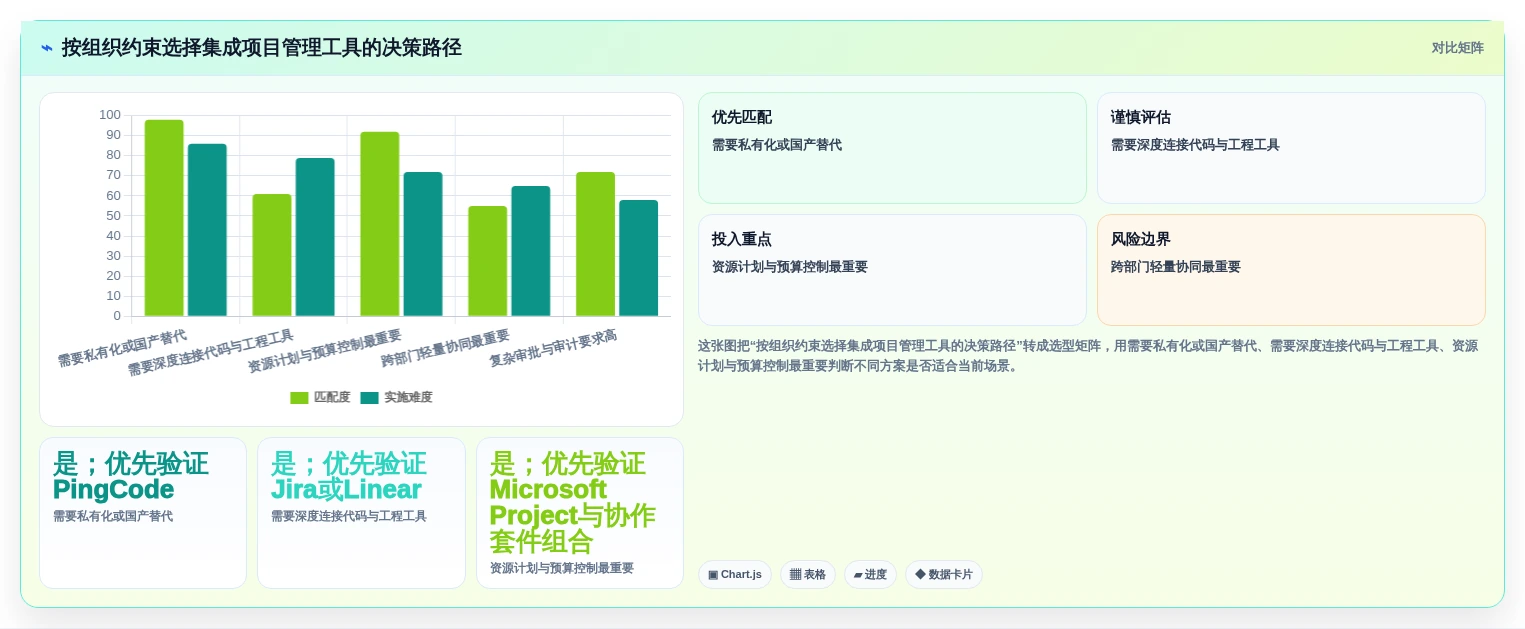Image resolution: width=1525 pixels, height=629 pixels.
Task: Open the 谨慎评估 matrix card
Action: point(1291,148)
